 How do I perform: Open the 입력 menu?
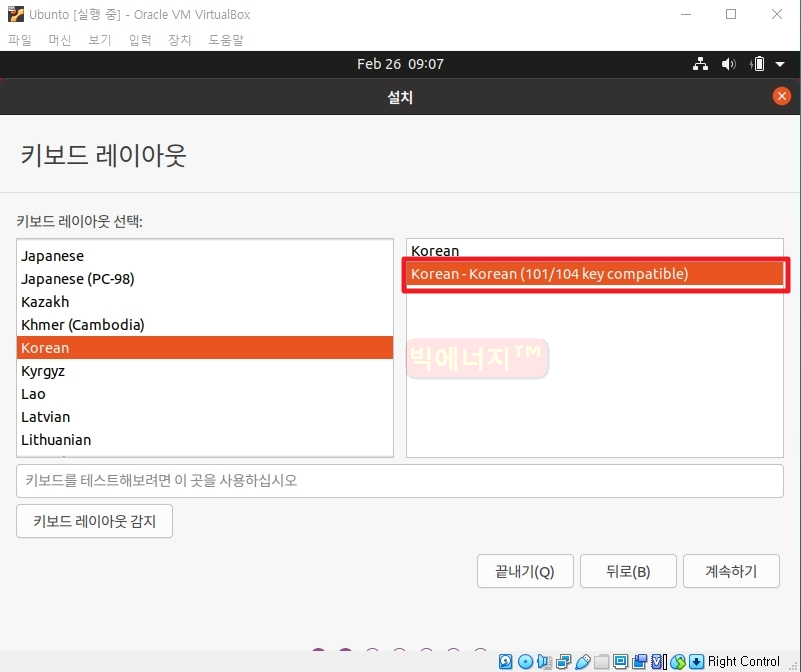point(140,40)
